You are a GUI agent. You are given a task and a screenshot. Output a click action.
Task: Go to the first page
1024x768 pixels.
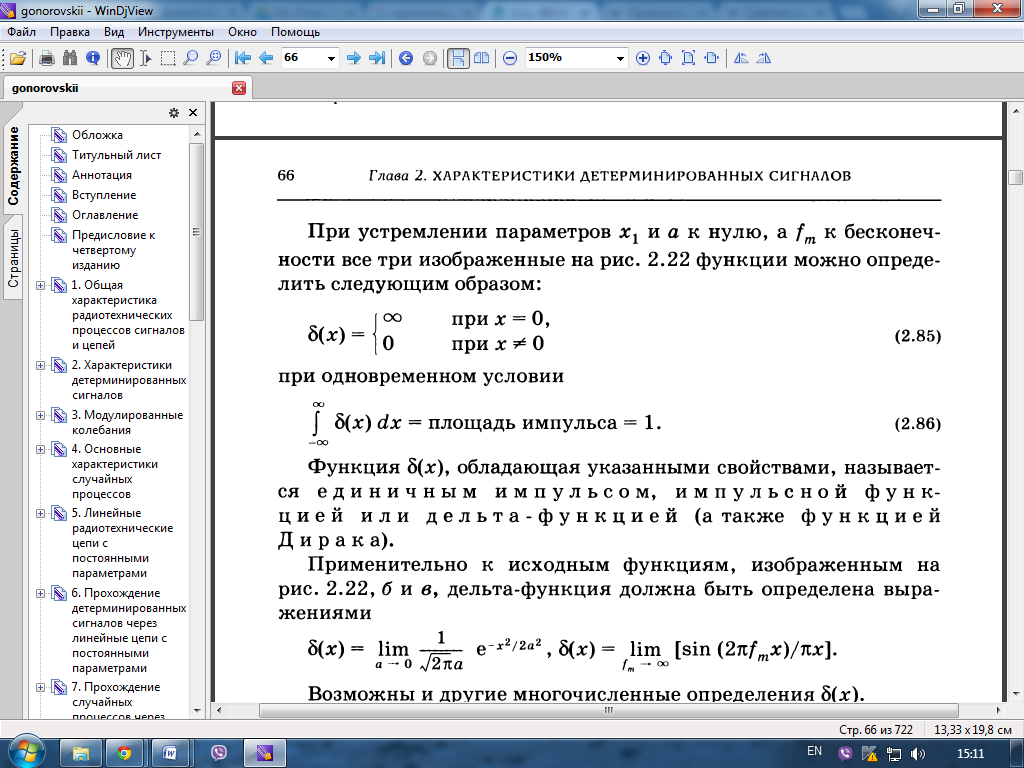(x=243, y=58)
